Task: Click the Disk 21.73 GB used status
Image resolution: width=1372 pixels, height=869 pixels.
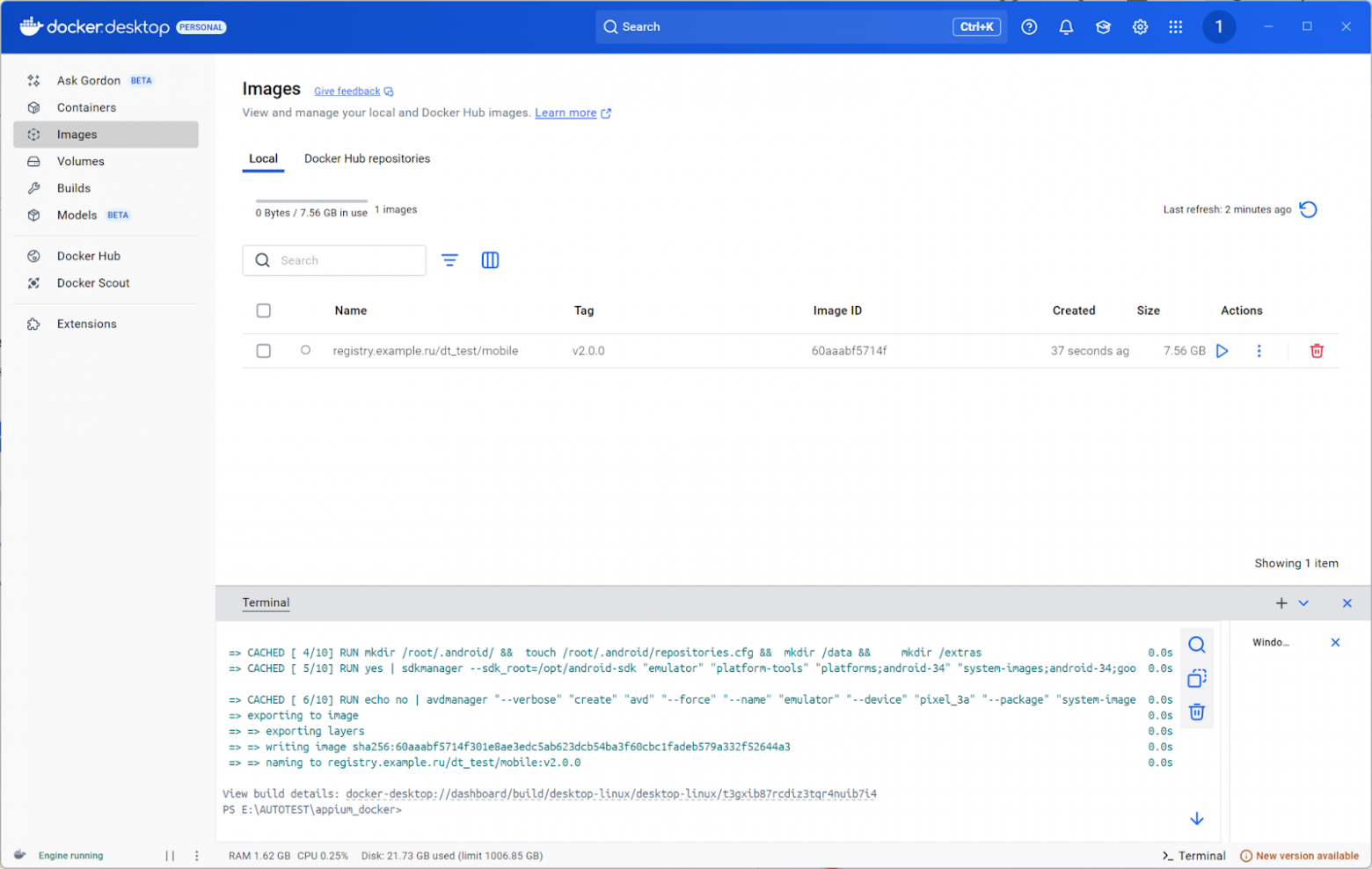Action: point(452,856)
